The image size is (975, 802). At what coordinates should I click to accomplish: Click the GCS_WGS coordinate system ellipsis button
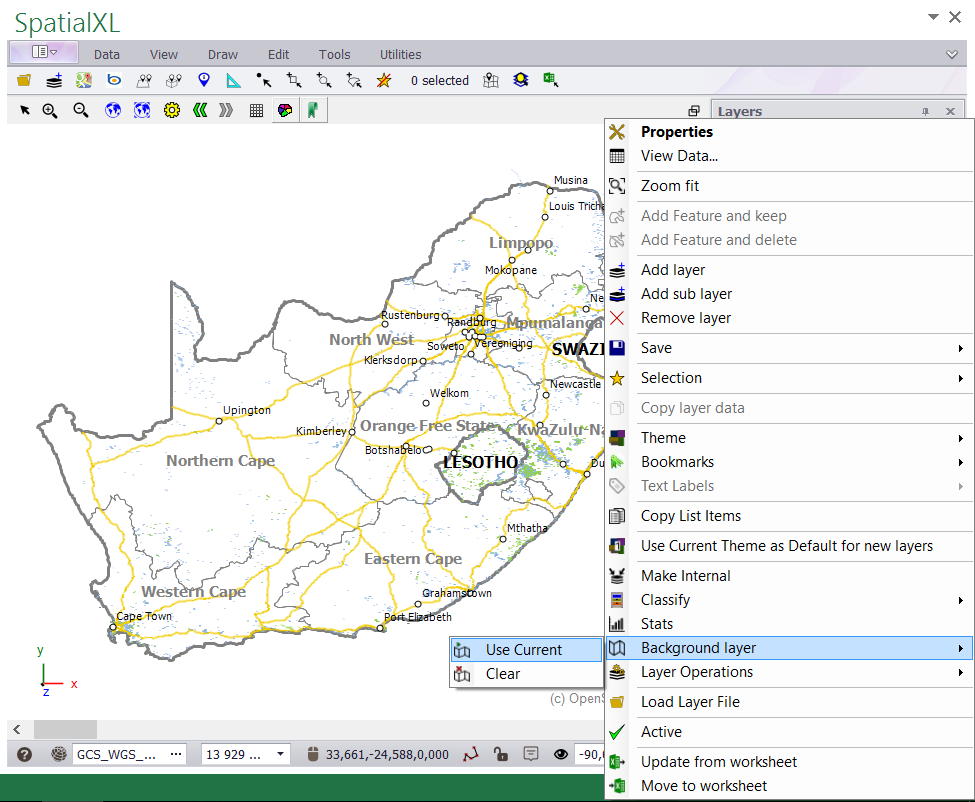click(177, 754)
